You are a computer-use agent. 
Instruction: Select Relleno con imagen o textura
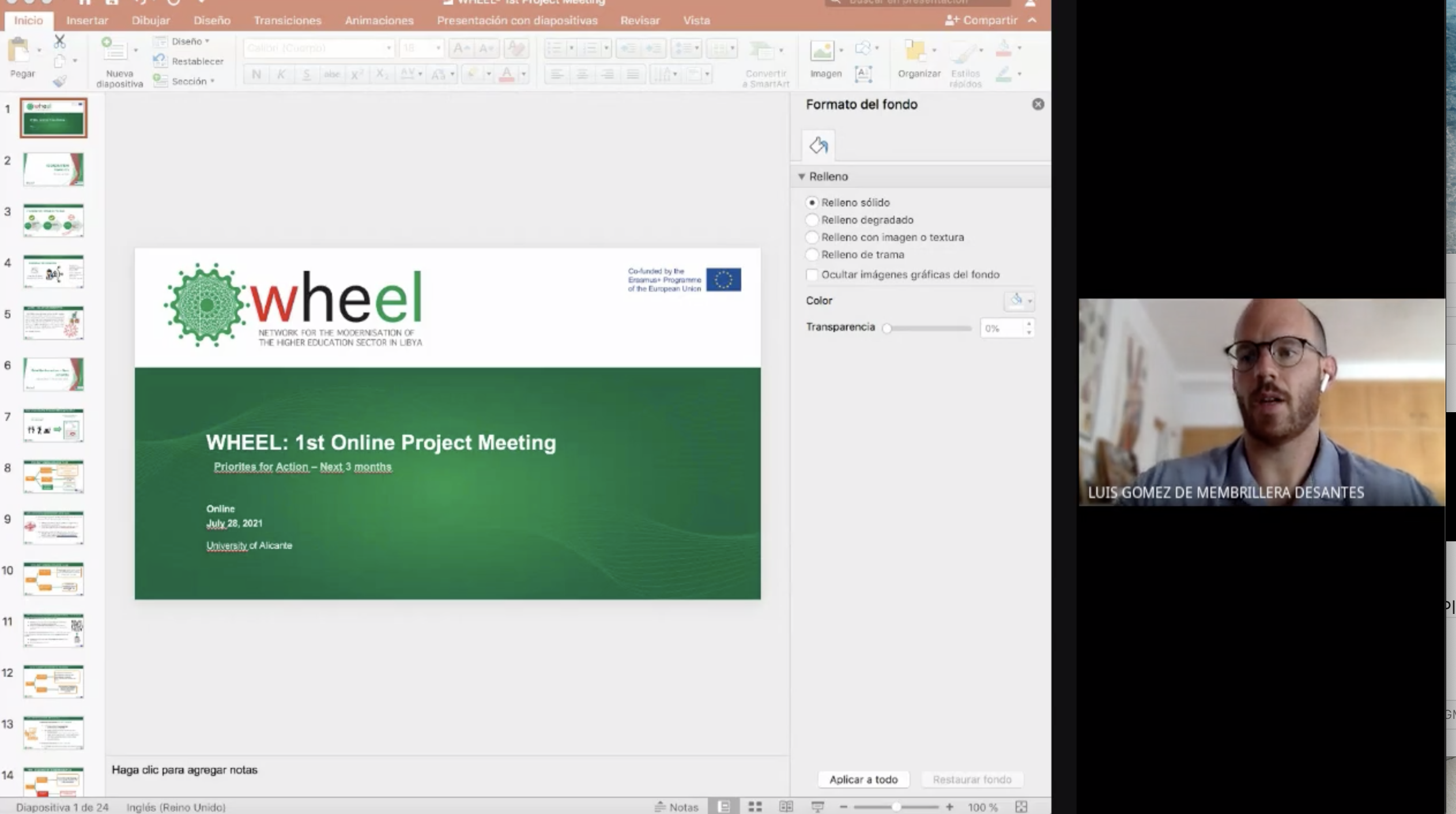812,237
